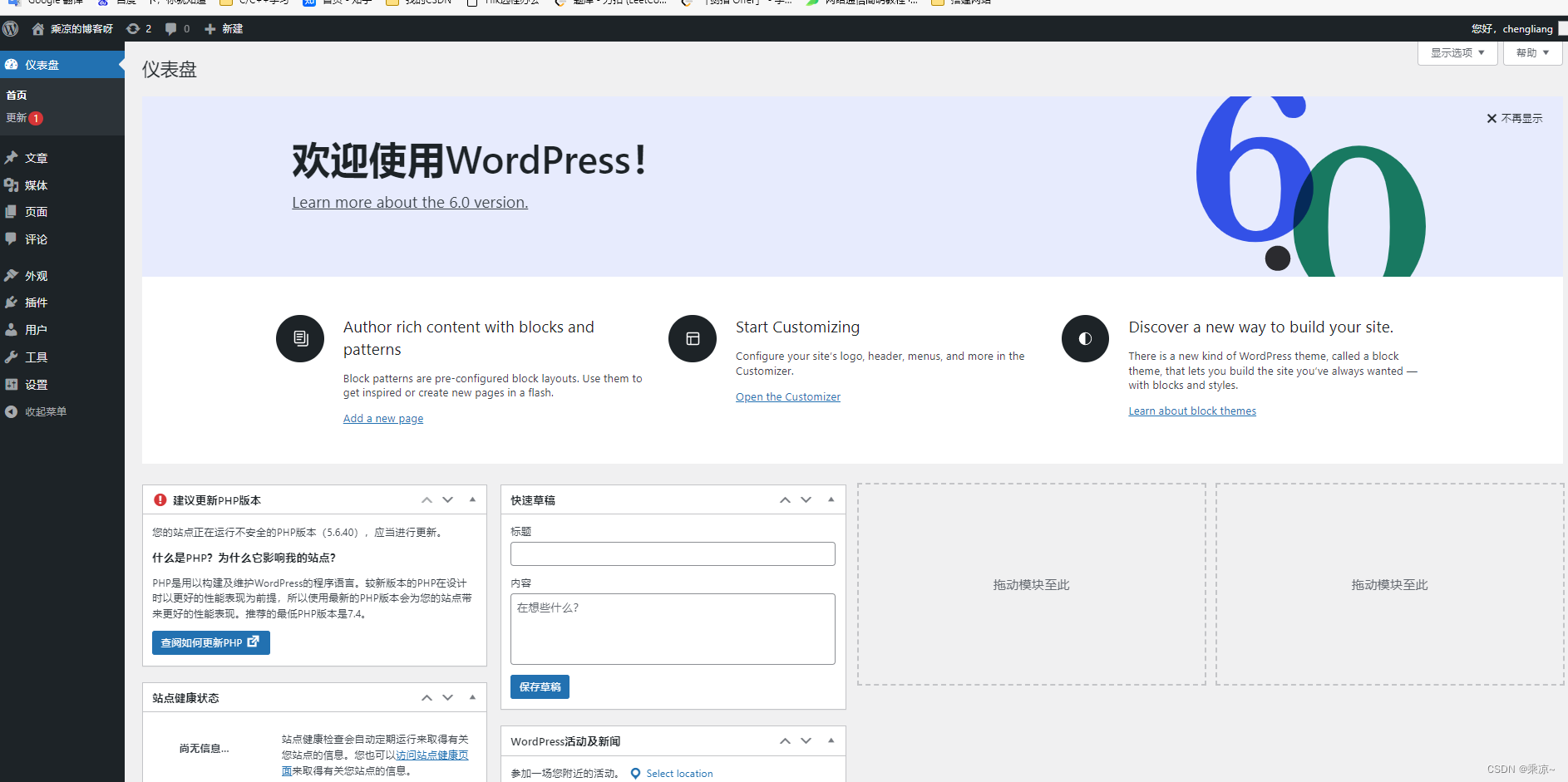
Task: Click the user greeting chengliang
Action: (x=1512, y=29)
